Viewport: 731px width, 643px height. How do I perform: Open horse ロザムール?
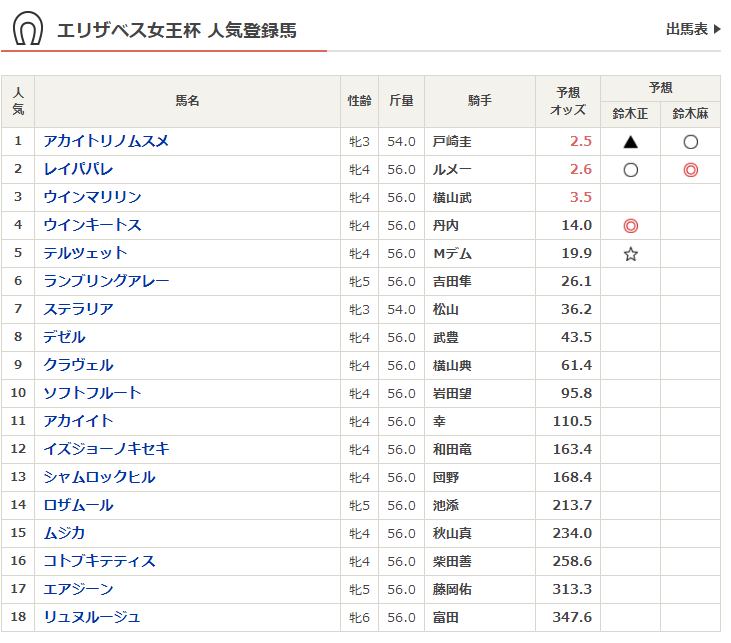coord(78,505)
